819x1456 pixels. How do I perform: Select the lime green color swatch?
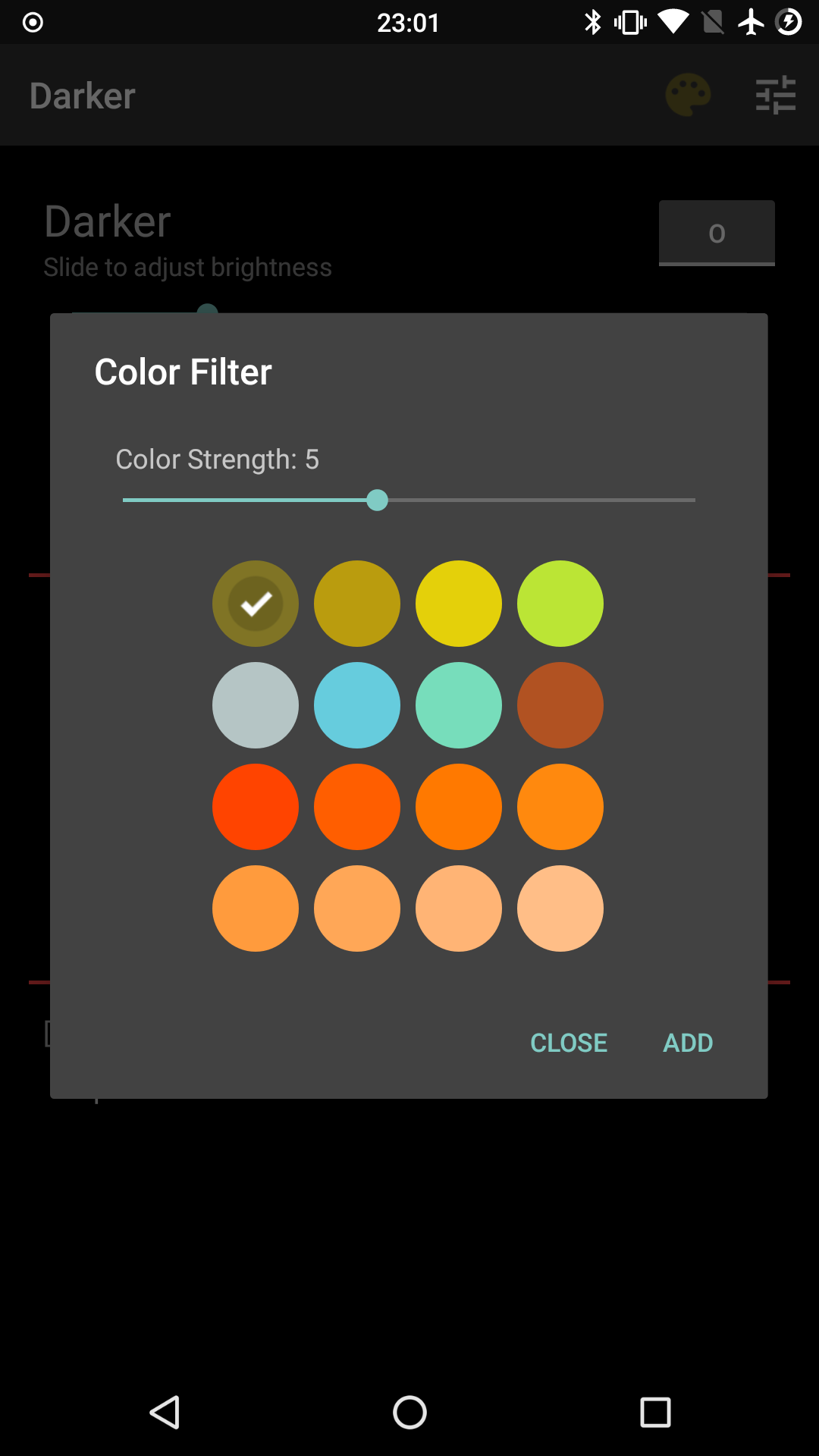tap(560, 604)
